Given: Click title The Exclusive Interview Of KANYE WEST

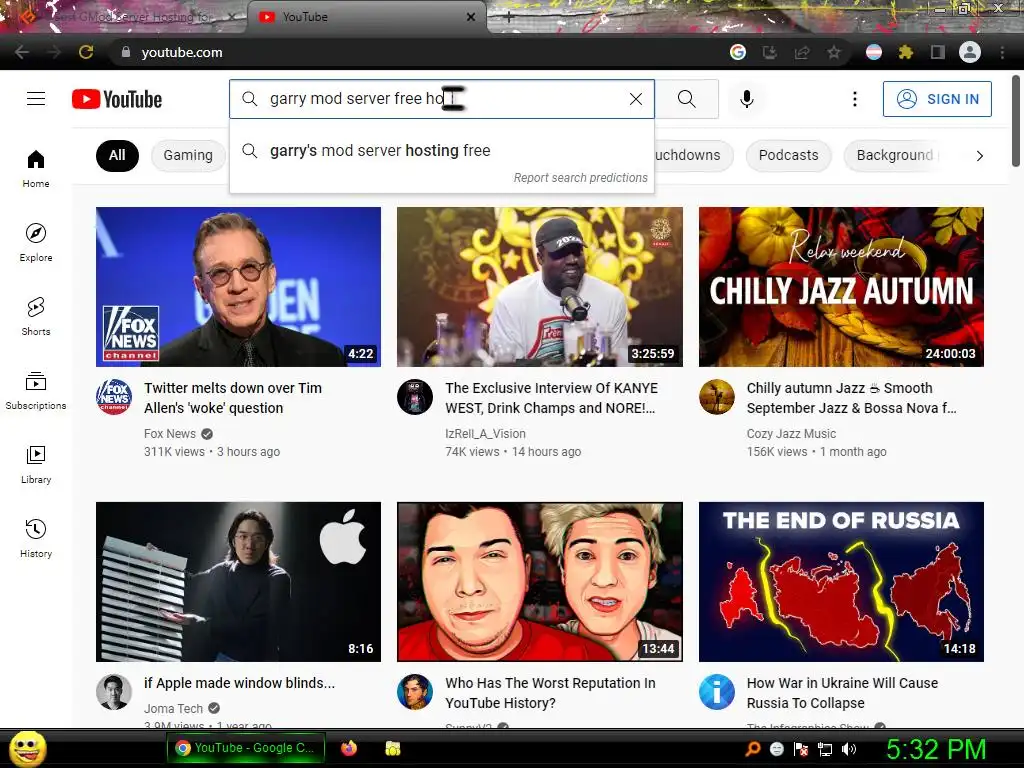Looking at the screenshot, I should tap(551, 398).
